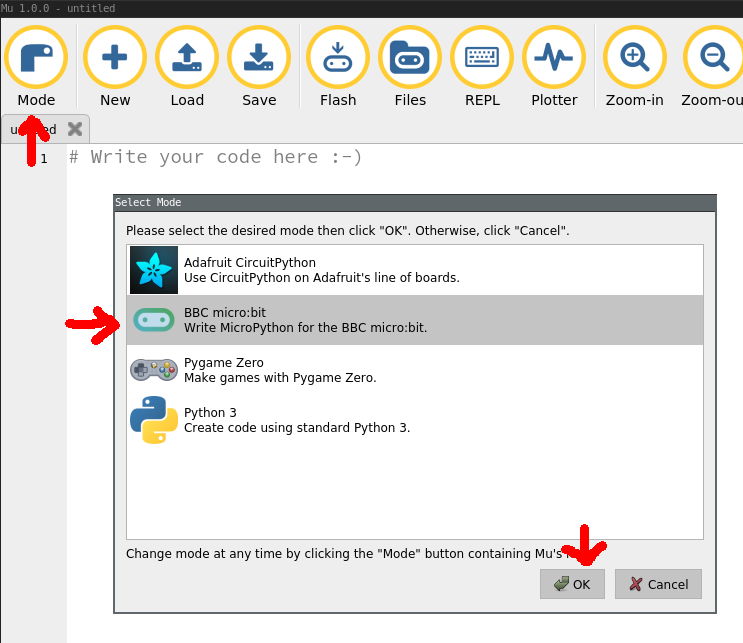
Task: Flash code to the micro:bit
Action: point(338,66)
